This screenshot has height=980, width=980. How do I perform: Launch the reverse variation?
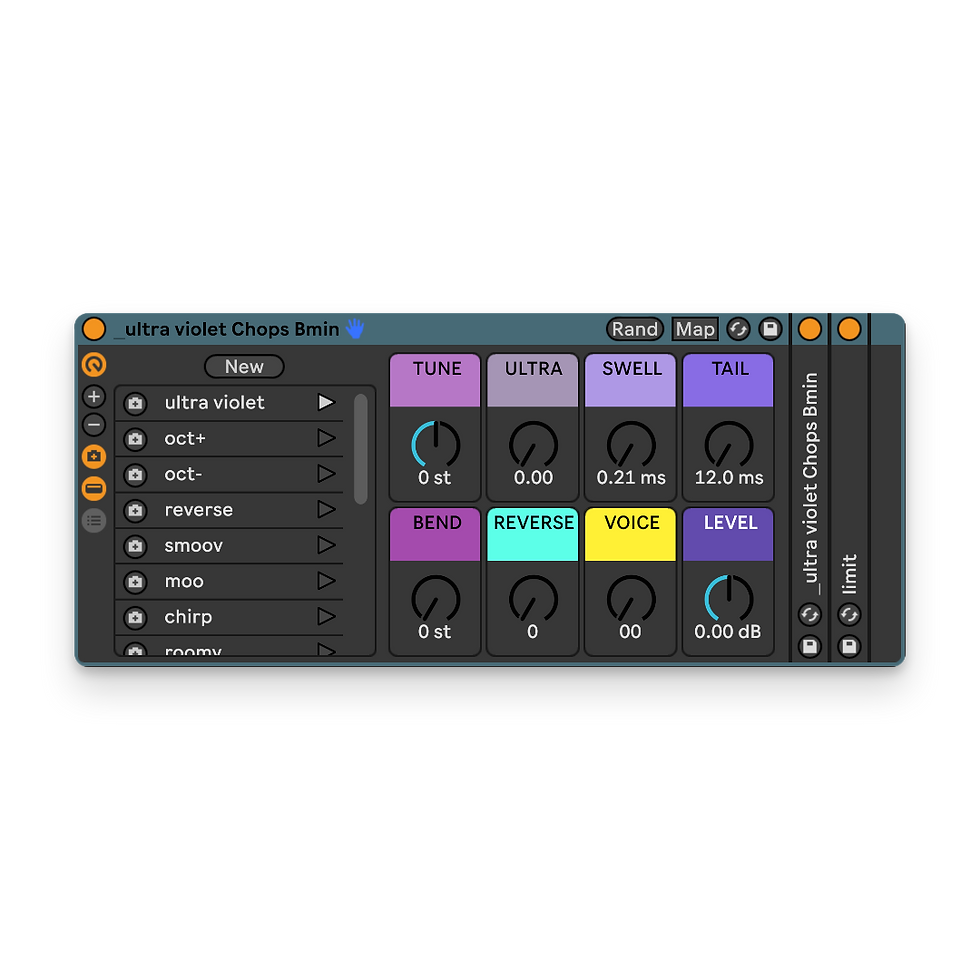pyautogui.click(x=326, y=509)
